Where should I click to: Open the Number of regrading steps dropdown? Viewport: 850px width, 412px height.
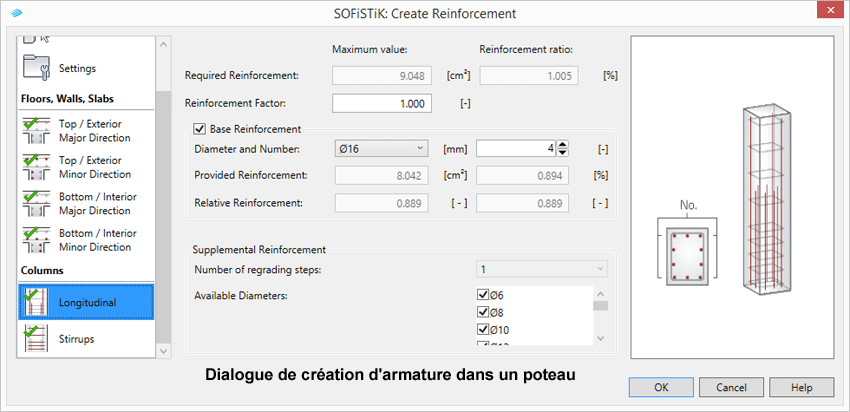(542, 269)
